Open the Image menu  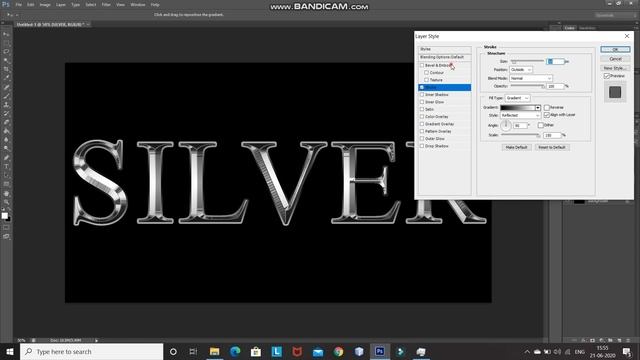click(x=45, y=5)
